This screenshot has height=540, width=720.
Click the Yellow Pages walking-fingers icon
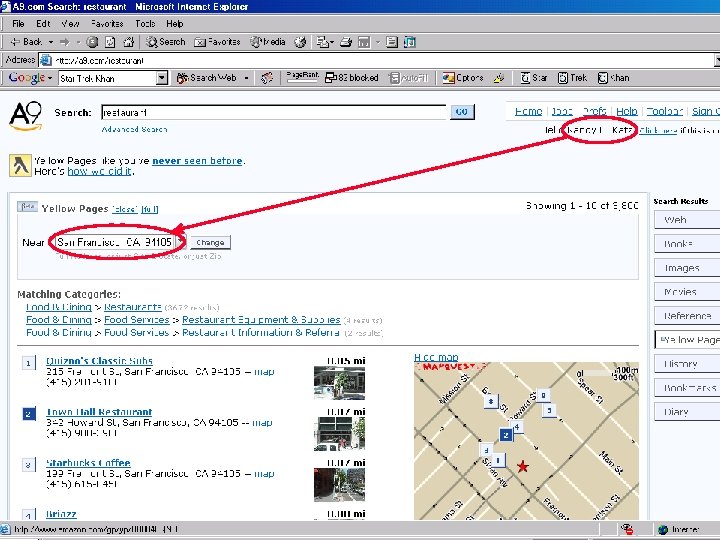coord(20,165)
